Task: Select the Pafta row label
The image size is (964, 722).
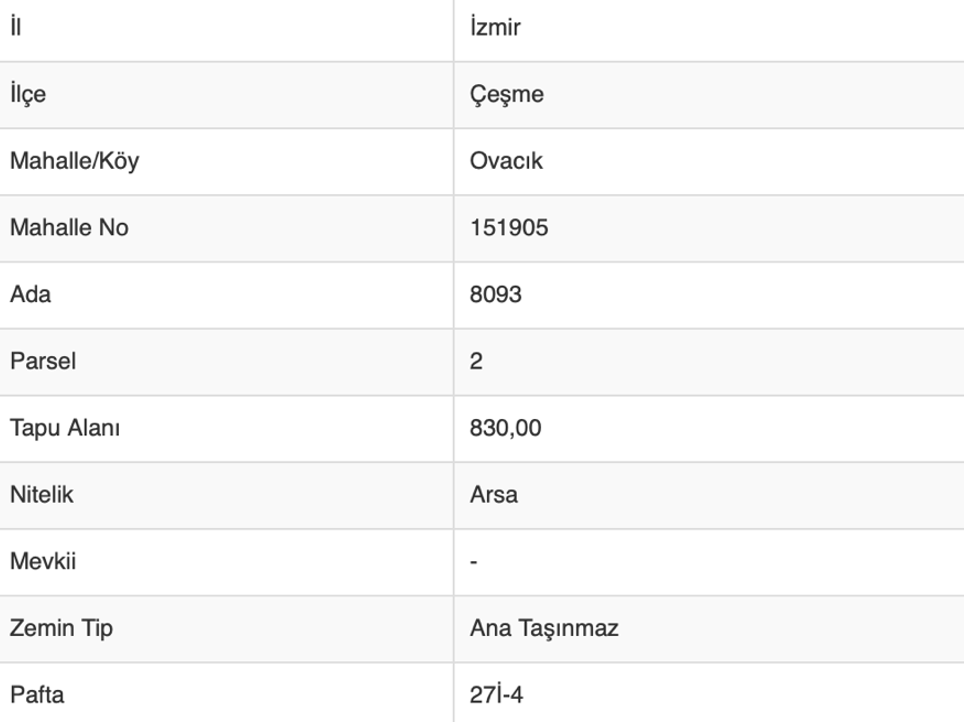Action: tap(37, 694)
